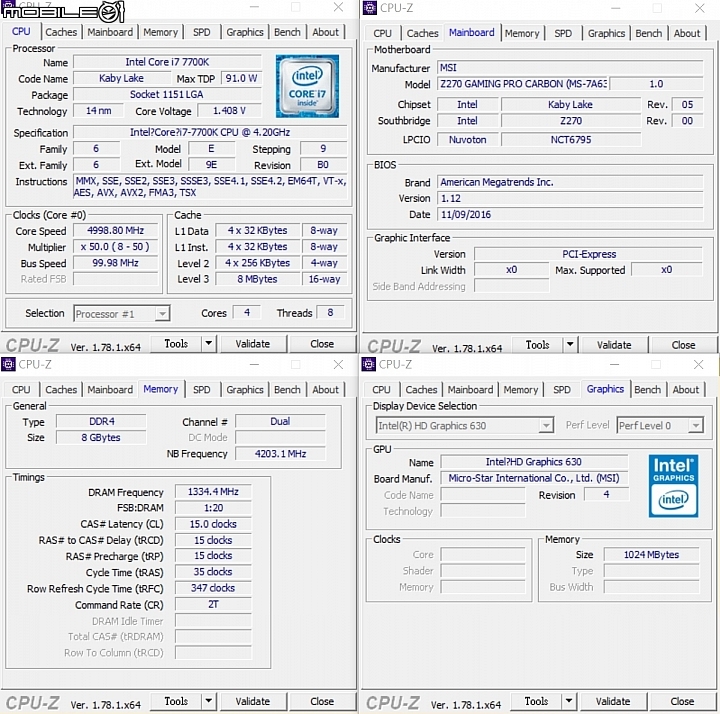Click Validate button in Graphics window

613,701
